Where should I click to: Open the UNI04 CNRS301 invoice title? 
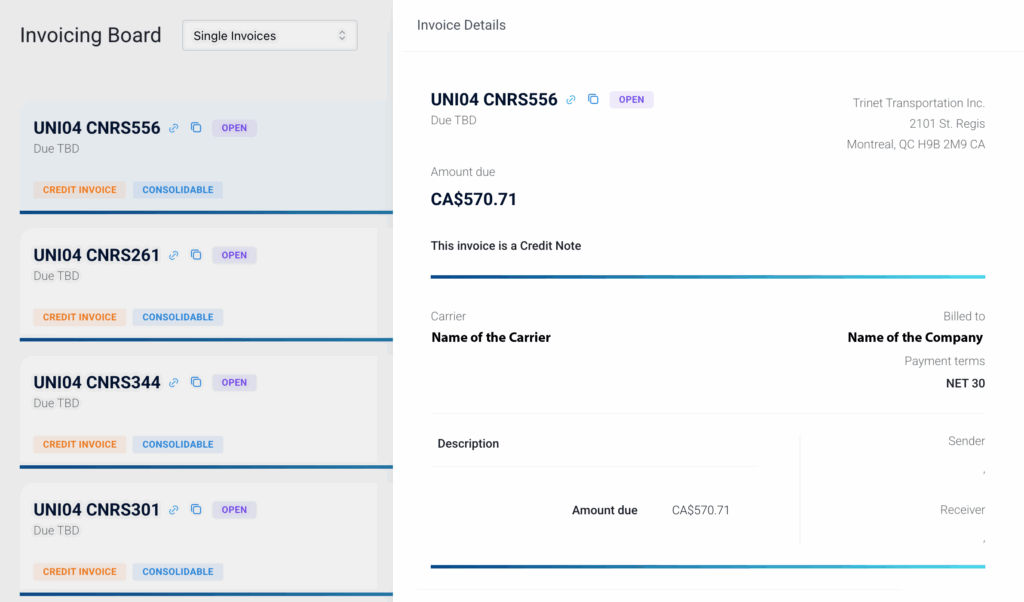[x=97, y=510]
